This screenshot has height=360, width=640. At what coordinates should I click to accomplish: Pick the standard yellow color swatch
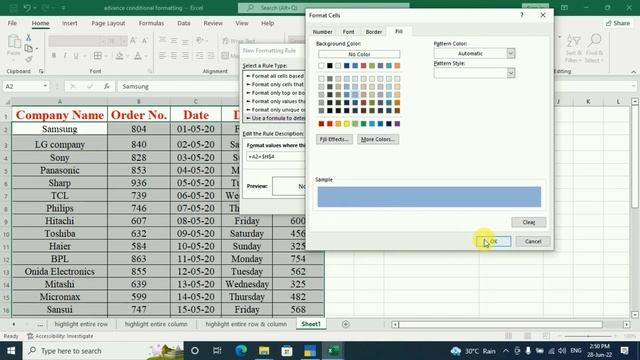(x=347, y=124)
